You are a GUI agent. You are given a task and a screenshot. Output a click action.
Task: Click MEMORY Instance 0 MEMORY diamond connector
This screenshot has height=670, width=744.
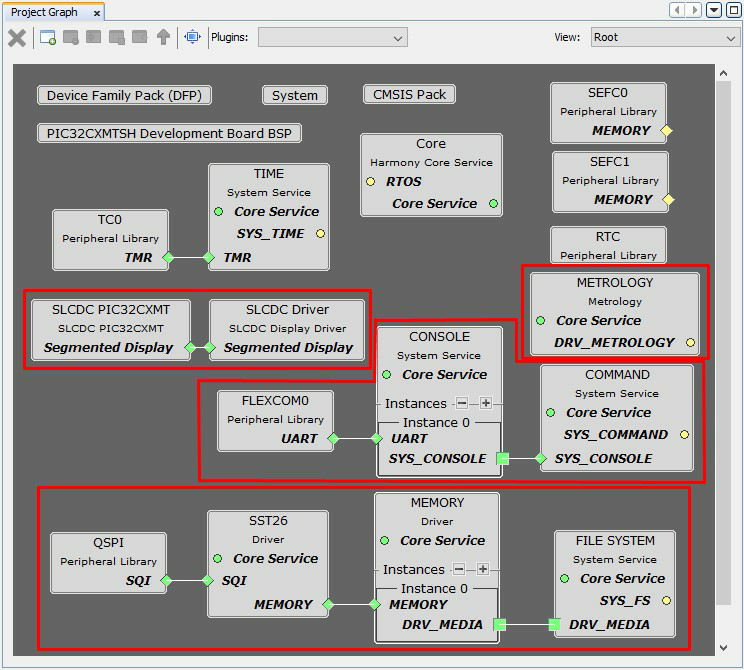tap(374, 605)
